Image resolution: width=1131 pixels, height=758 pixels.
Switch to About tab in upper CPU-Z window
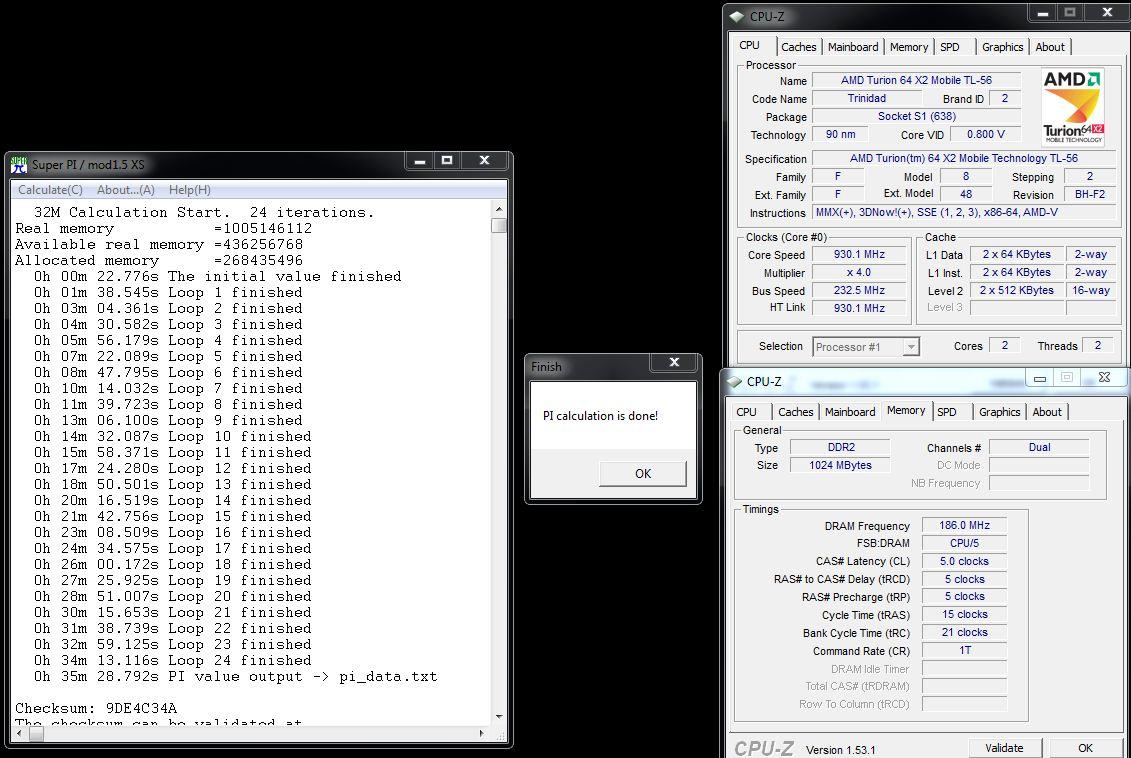tap(1049, 47)
